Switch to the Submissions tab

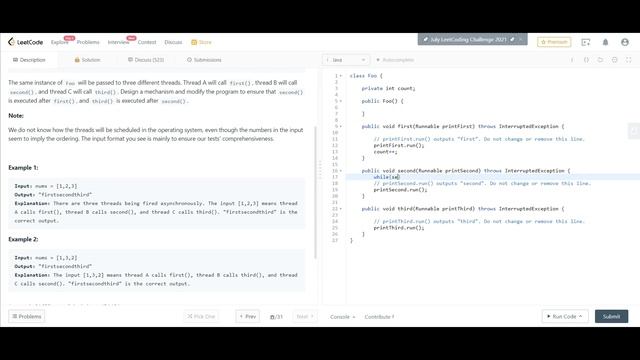pyautogui.click(x=204, y=60)
